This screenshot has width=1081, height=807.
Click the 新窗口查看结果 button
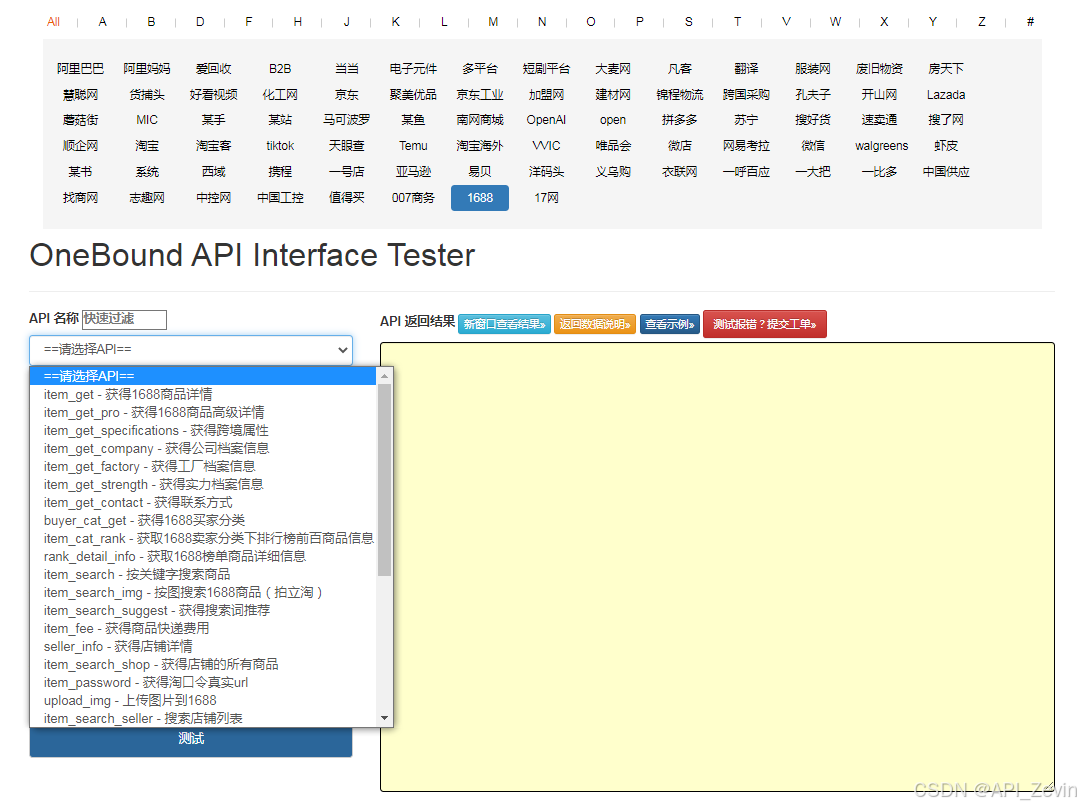[504, 324]
